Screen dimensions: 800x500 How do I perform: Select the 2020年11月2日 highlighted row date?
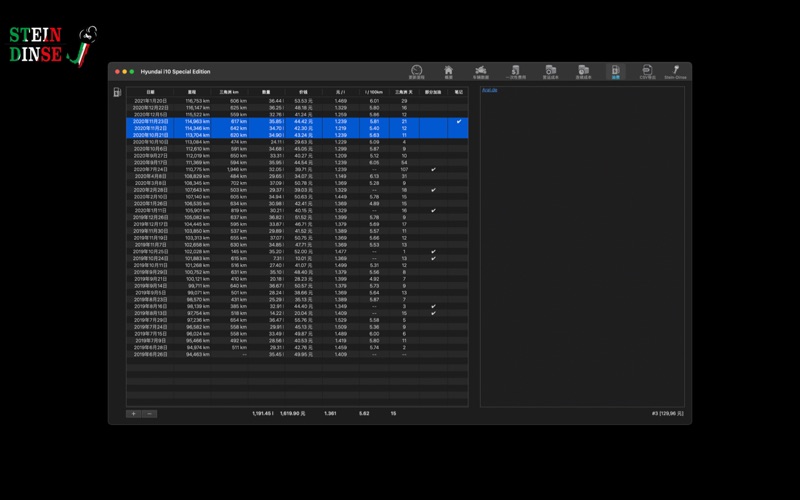[x=151, y=128]
